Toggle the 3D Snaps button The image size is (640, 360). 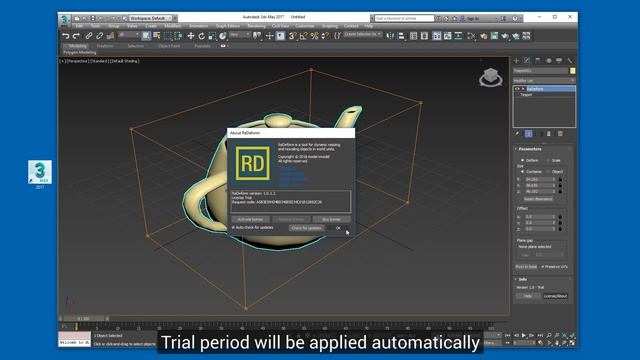coord(292,36)
